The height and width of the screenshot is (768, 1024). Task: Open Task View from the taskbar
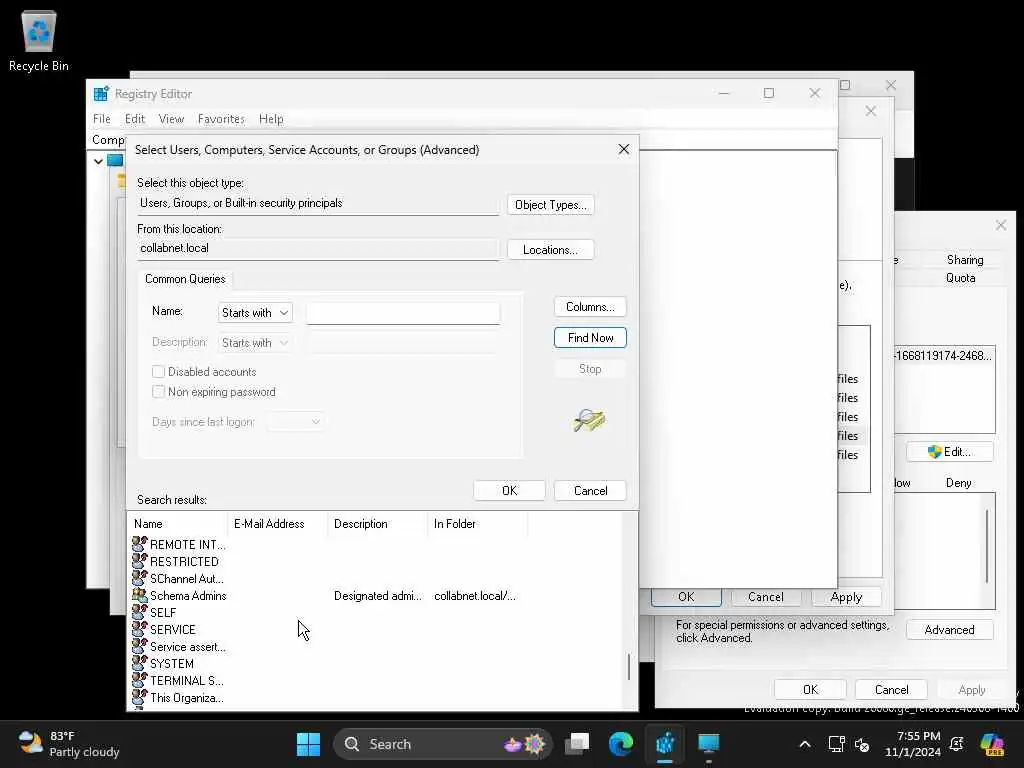577,744
